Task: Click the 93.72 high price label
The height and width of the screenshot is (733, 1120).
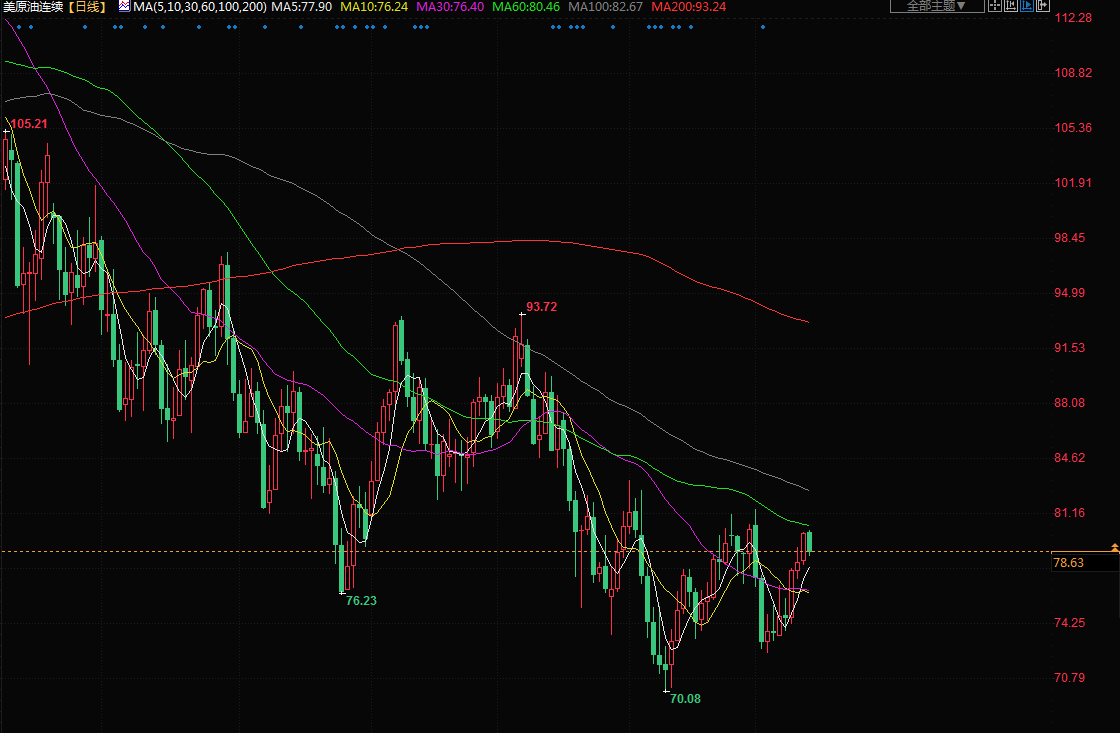Action: click(x=541, y=307)
